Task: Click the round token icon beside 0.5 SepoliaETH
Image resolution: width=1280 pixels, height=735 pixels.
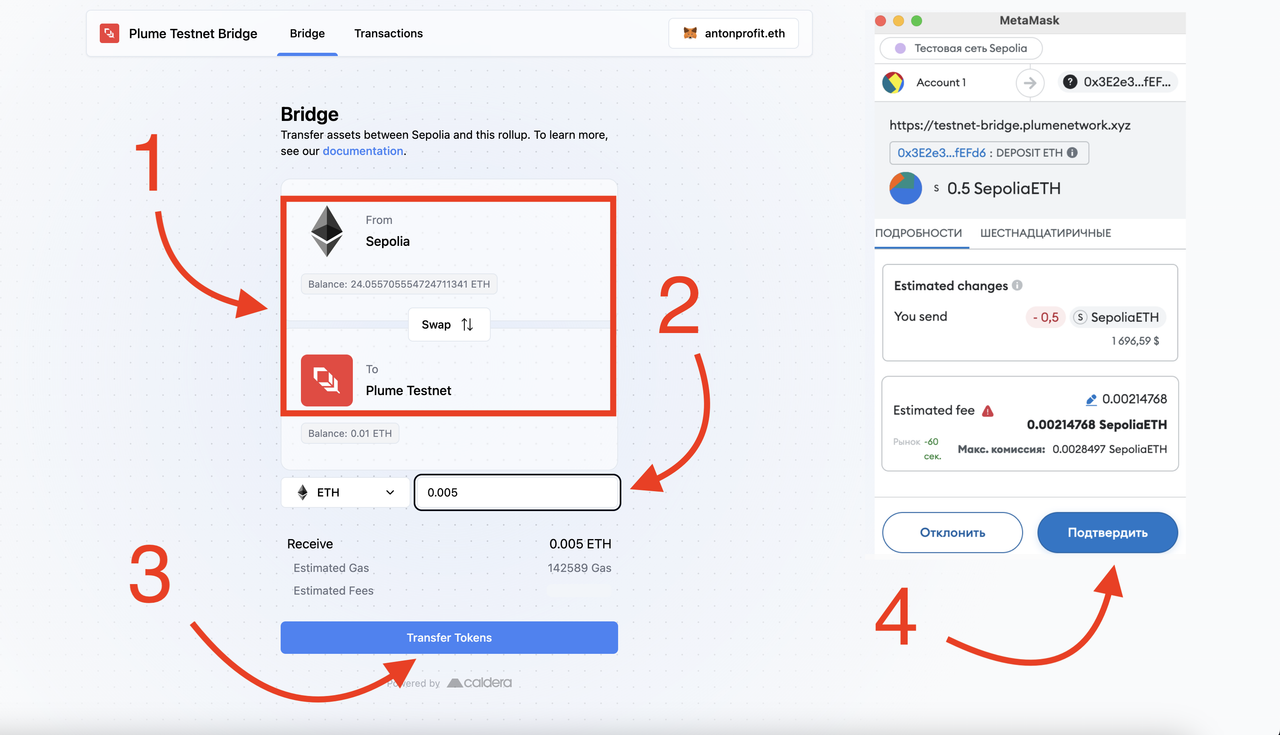Action: click(x=906, y=188)
